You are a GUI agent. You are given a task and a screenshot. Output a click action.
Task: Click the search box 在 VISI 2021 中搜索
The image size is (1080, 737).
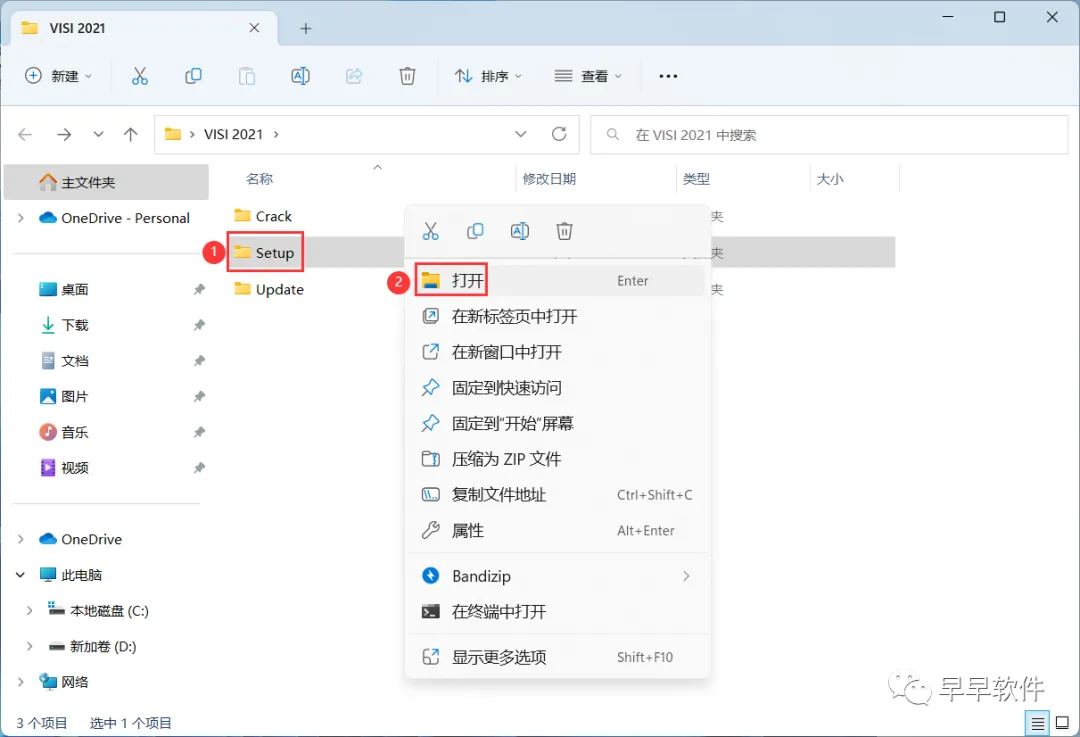click(829, 134)
